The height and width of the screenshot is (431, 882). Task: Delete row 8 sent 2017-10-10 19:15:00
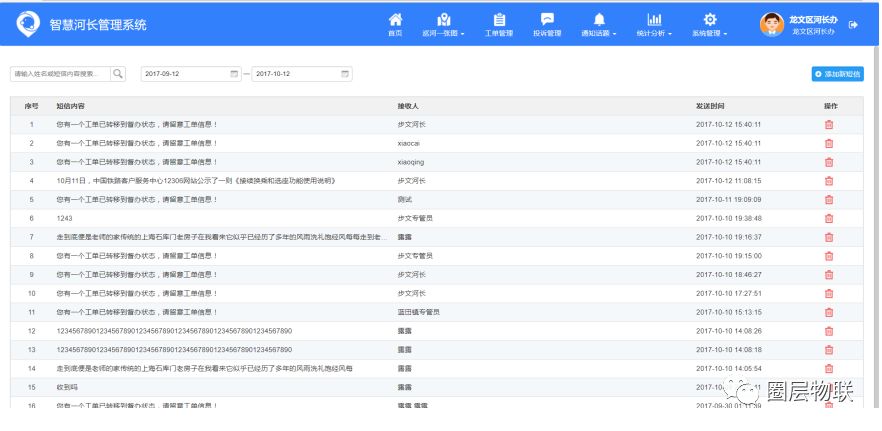(829, 256)
